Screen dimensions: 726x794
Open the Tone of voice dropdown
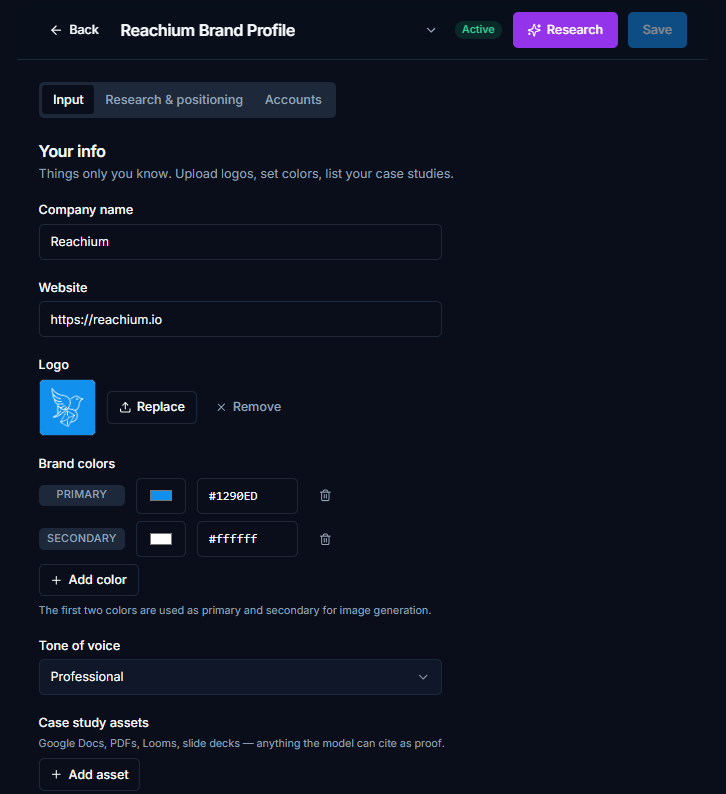tap(240, 677)
